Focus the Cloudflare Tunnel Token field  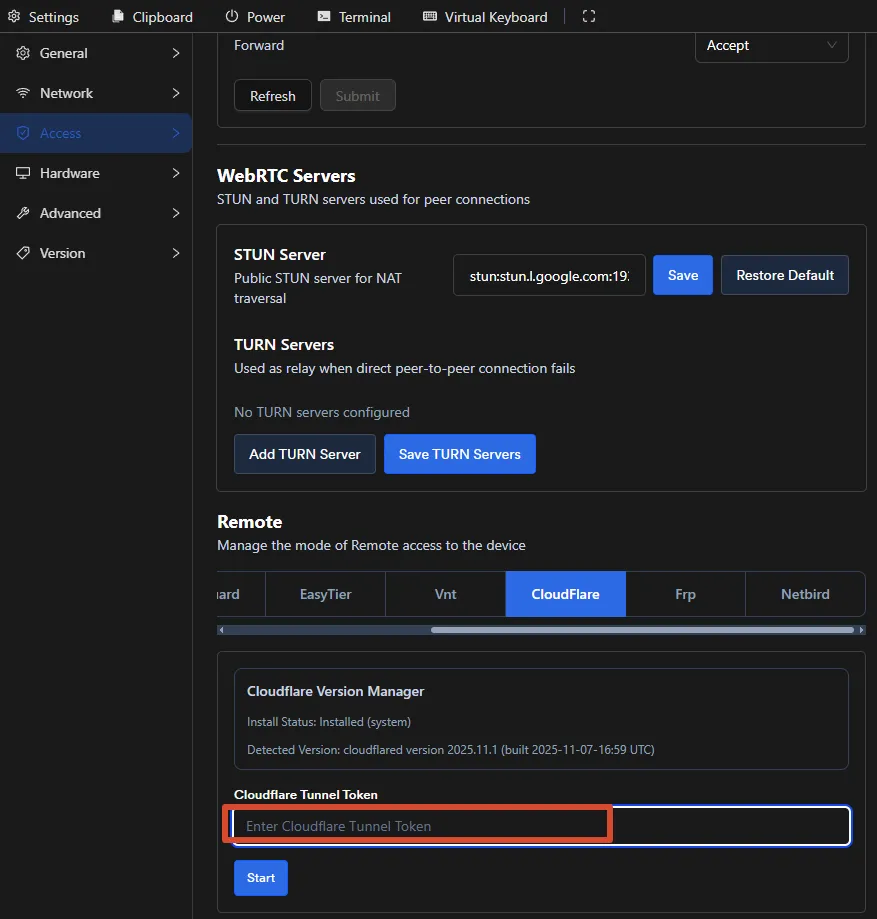pos(541,826)
